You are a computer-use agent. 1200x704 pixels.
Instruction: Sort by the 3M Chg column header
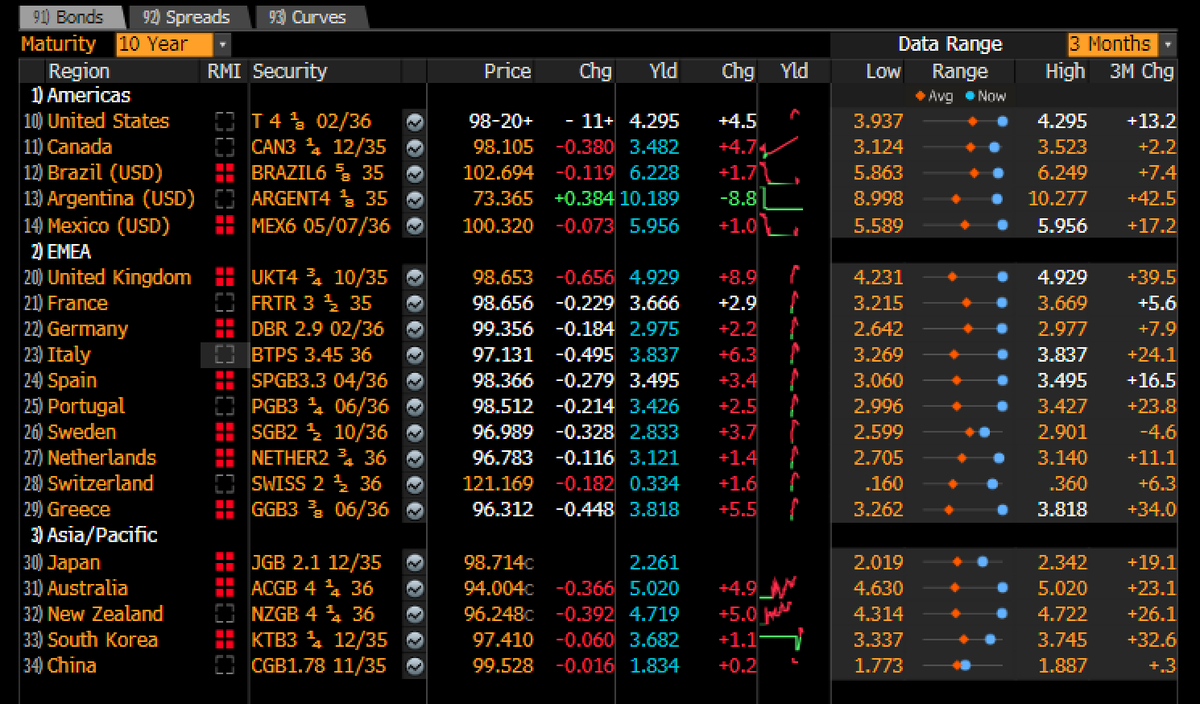[1142, 71]
